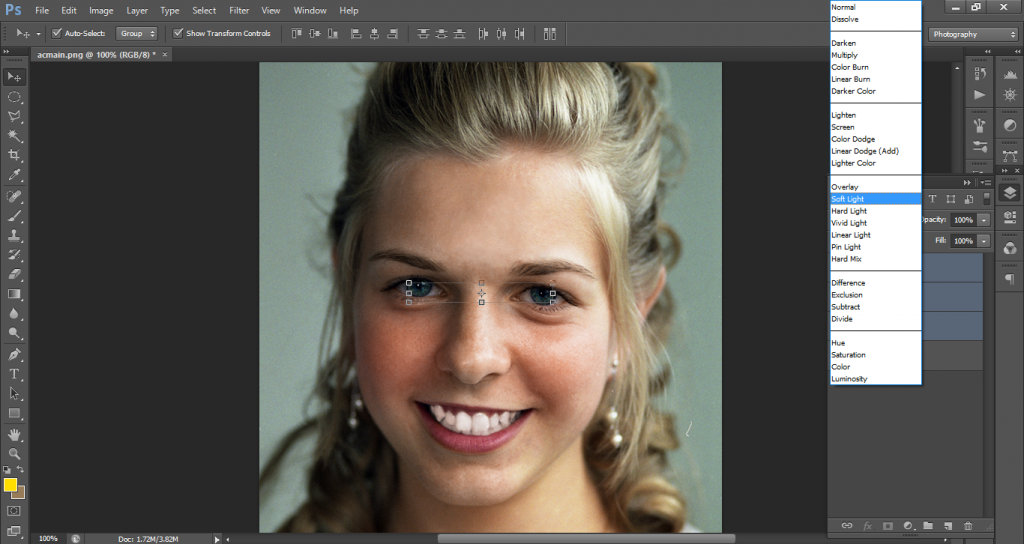Open the Filter menu
The height and width of the screenshot is (544, 1024).
tap(239, 10)
